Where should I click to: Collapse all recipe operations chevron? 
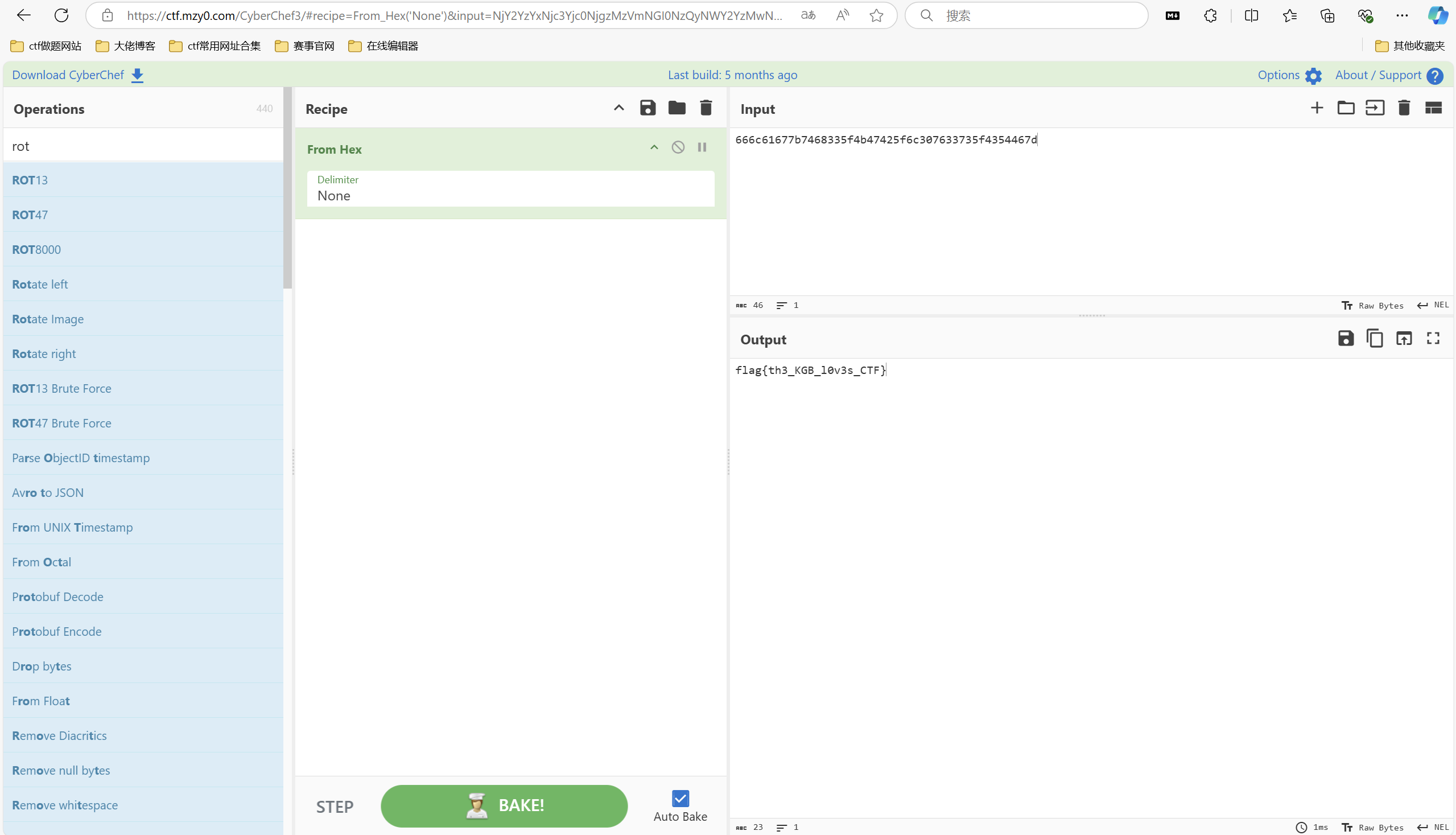tap(618, 108)
